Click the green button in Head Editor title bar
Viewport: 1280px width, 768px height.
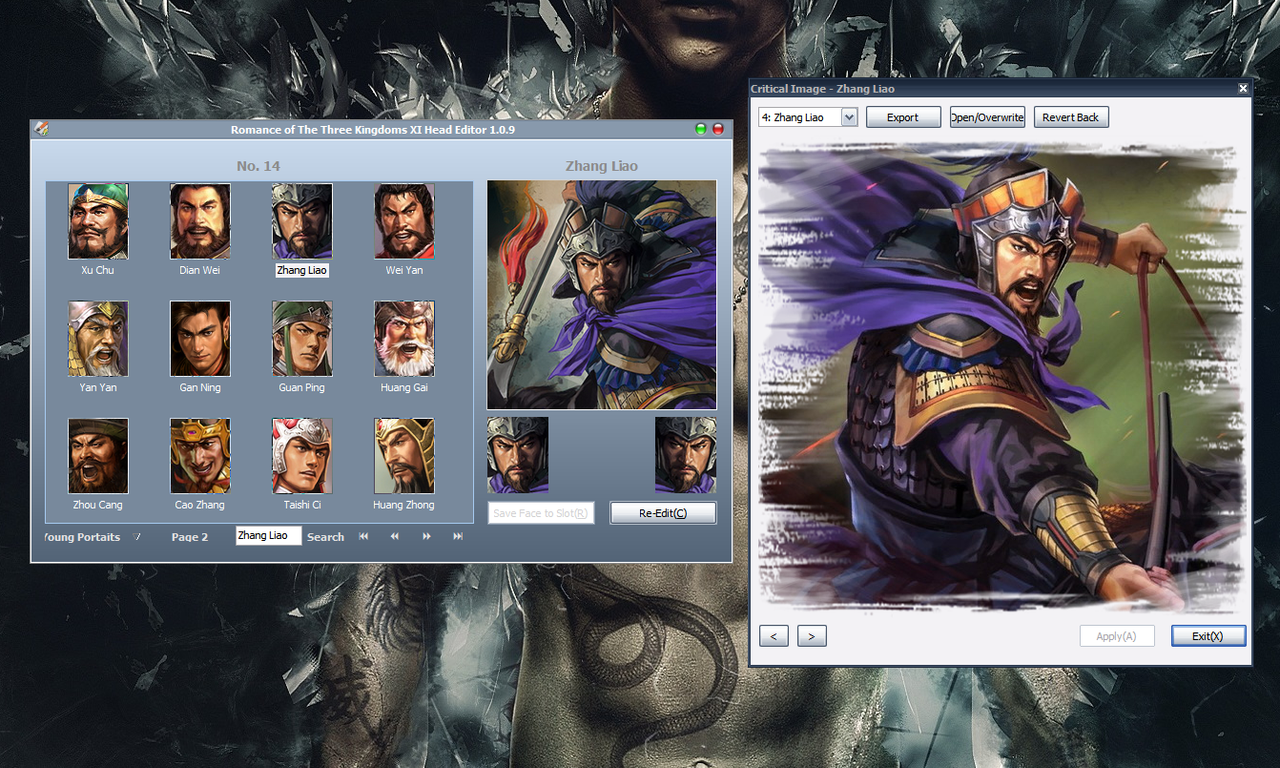(x=700, y=129)
